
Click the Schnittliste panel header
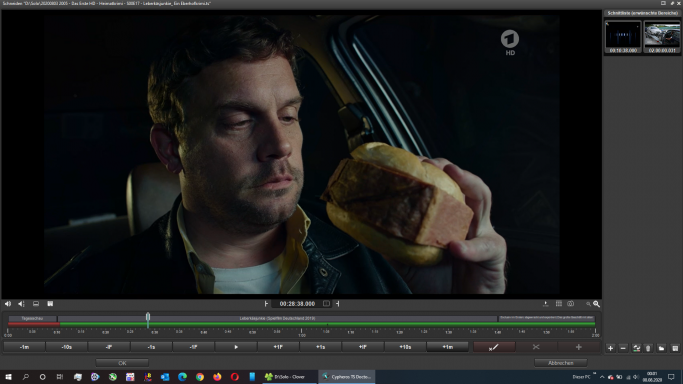click(642, 13)
